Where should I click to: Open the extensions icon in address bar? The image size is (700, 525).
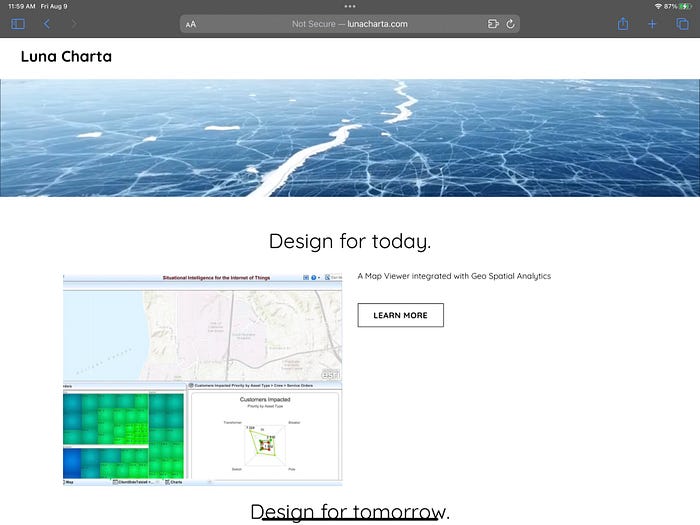pos(493,24)
